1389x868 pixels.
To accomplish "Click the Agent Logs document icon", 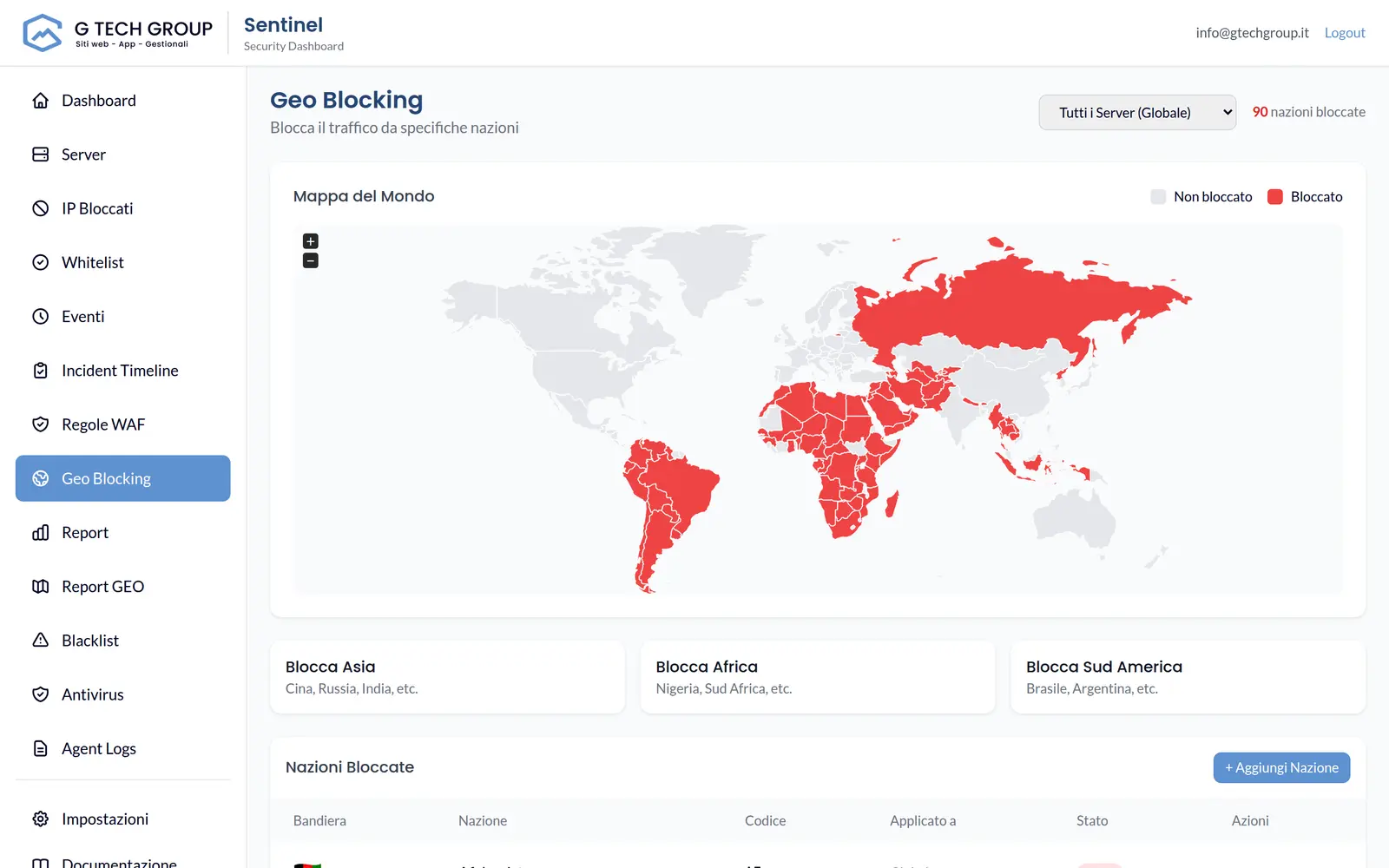I will (x=41, y=748).
